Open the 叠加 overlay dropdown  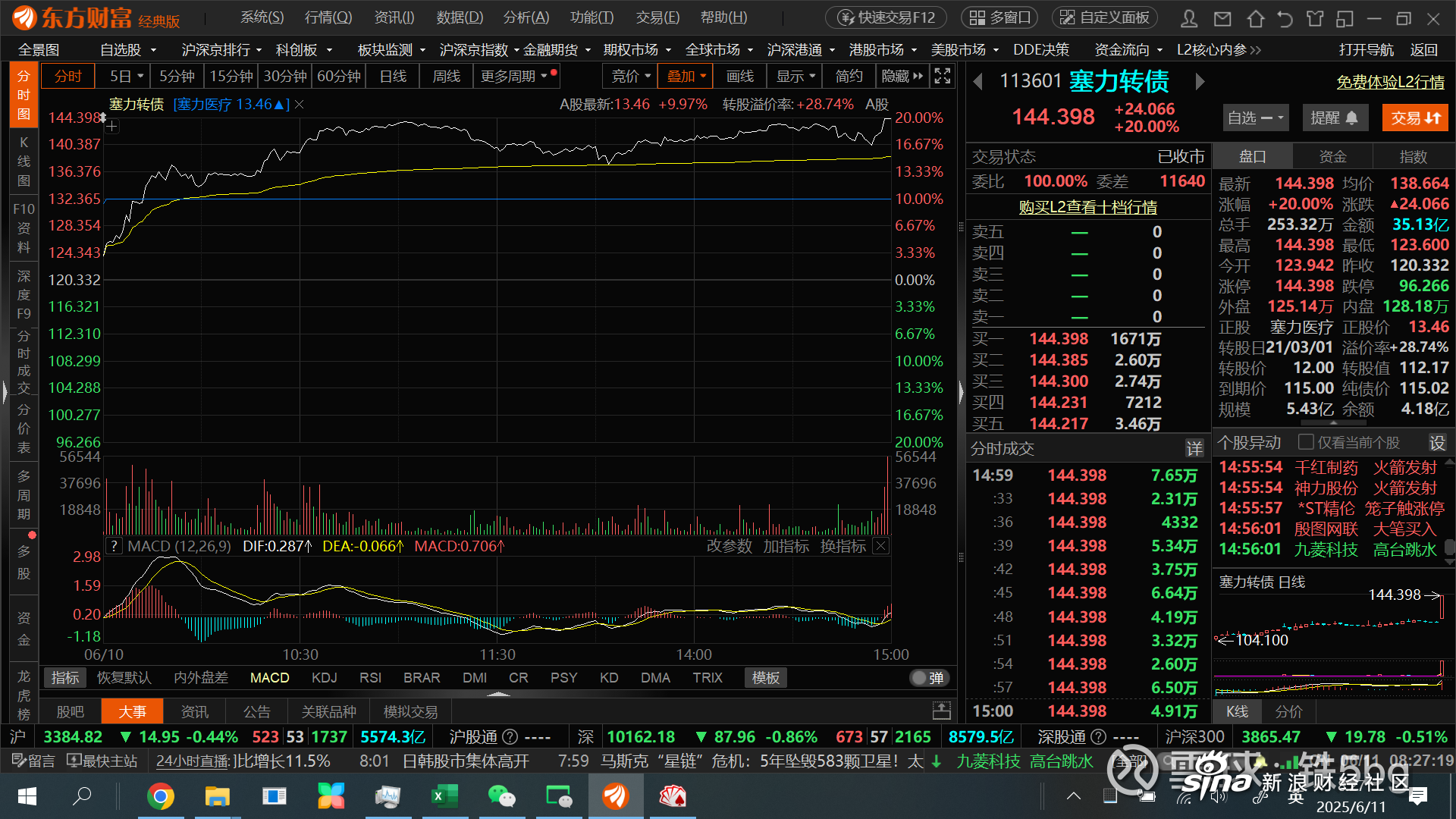pos(686,77)
